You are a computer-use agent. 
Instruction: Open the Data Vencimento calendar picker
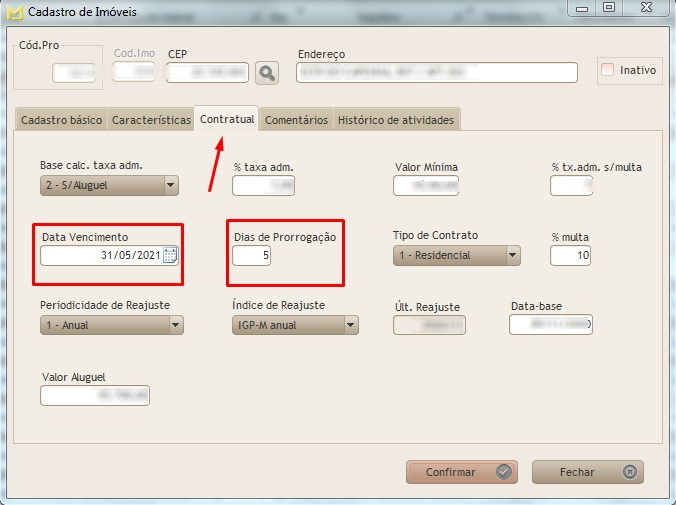[170, 255]
